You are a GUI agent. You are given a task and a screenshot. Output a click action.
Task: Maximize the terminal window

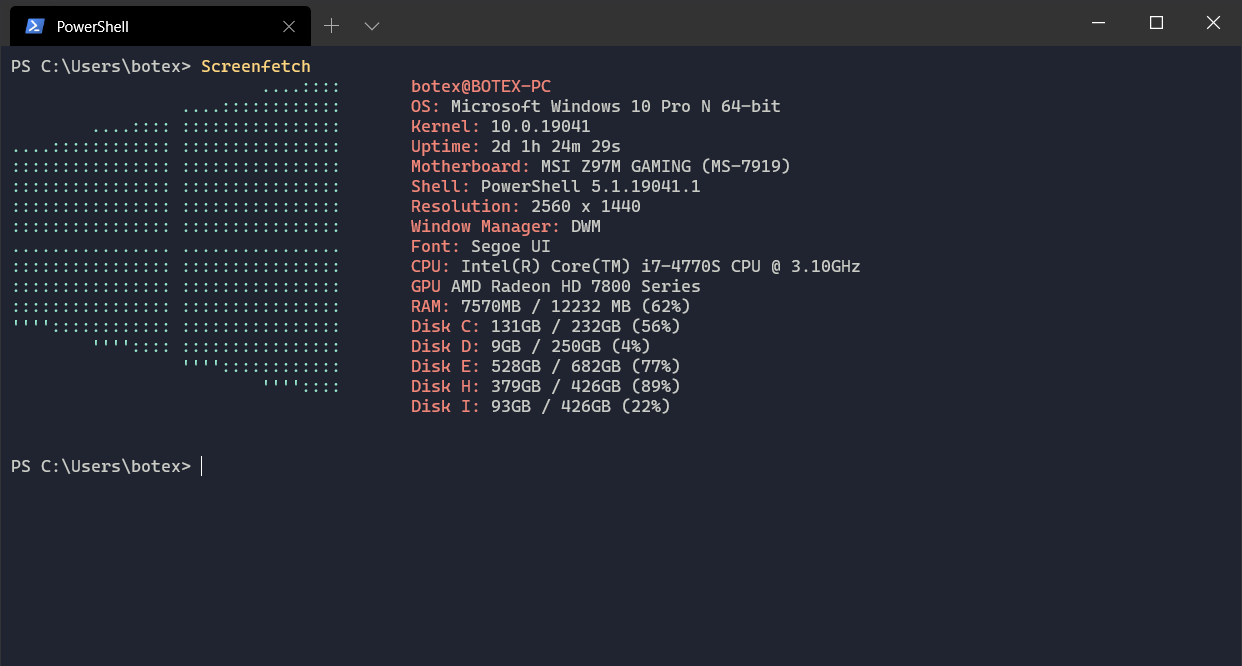(x=1156, y=22)
